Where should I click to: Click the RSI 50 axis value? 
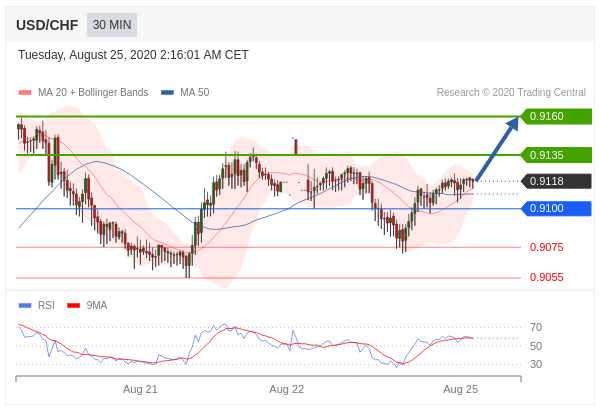click(x=536, y=346)
